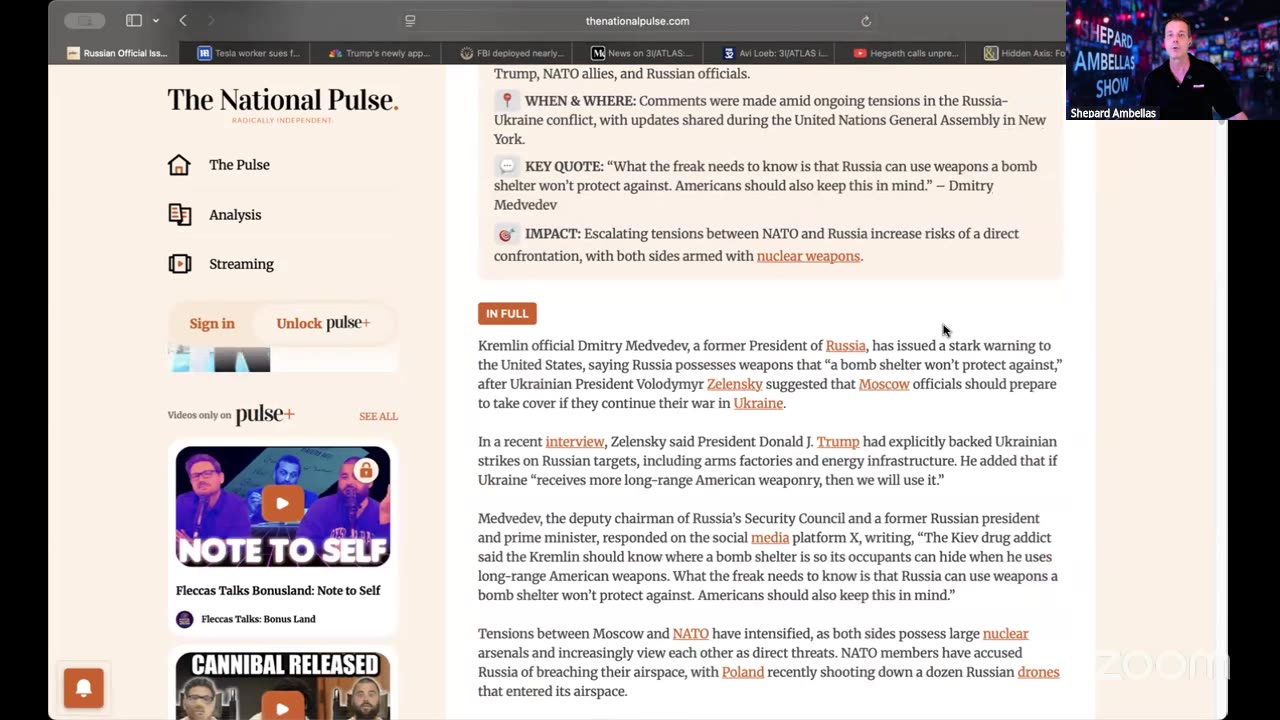1280x720 pixels.
Task: Click the Shepard Ambellas name label
Action: [1113, 114]
